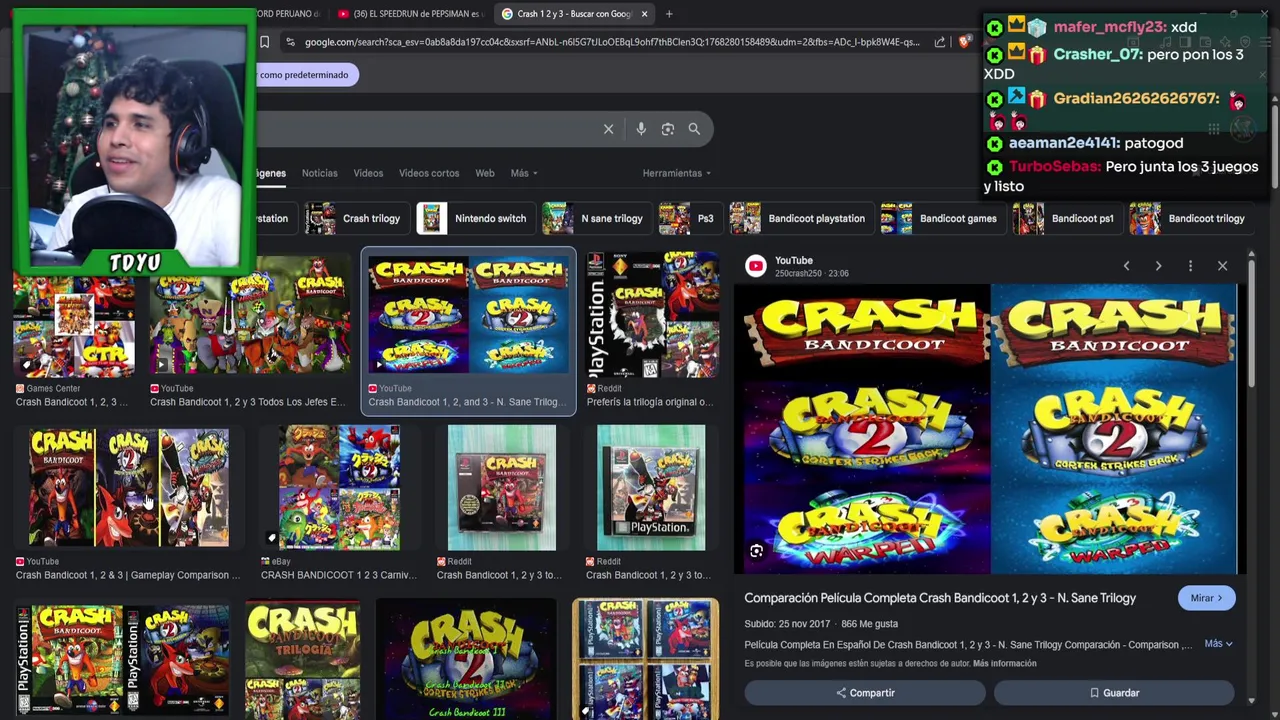Click the share icon in address bar
Image resolution: width=1280 pixels, height=720 pixels.
click(x=940, y=42)
